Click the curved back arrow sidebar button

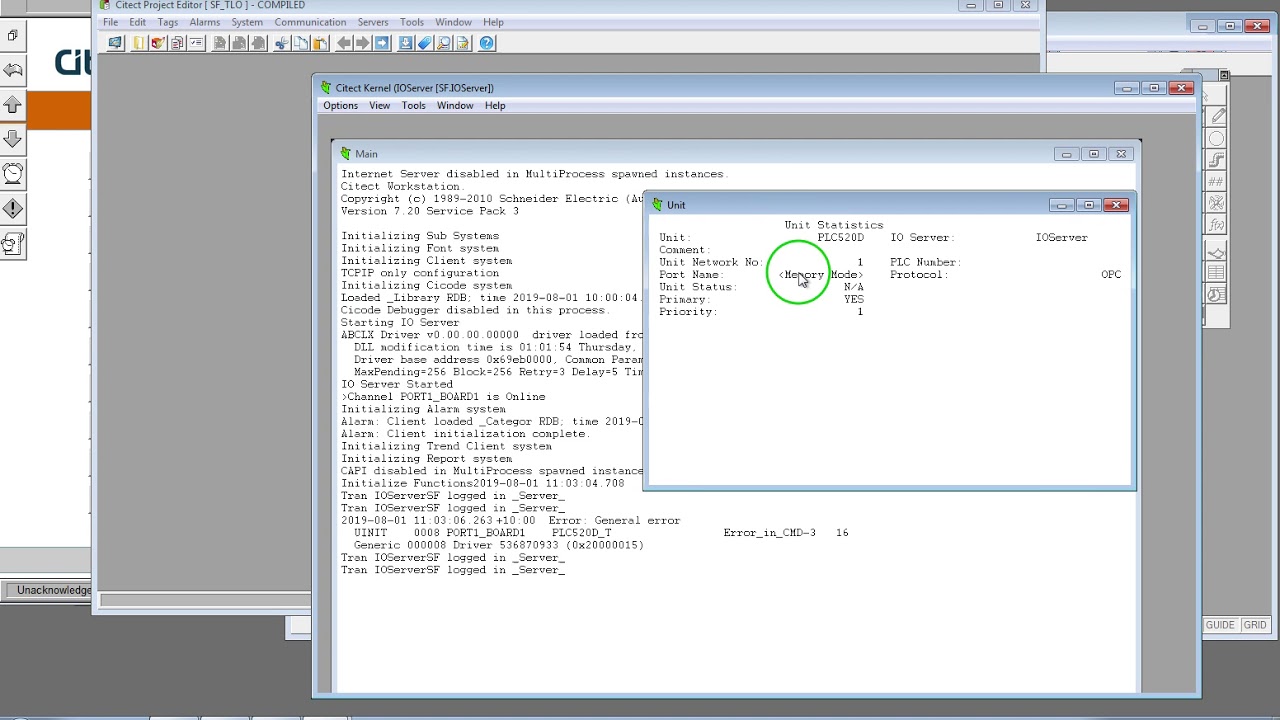(13, 69)
